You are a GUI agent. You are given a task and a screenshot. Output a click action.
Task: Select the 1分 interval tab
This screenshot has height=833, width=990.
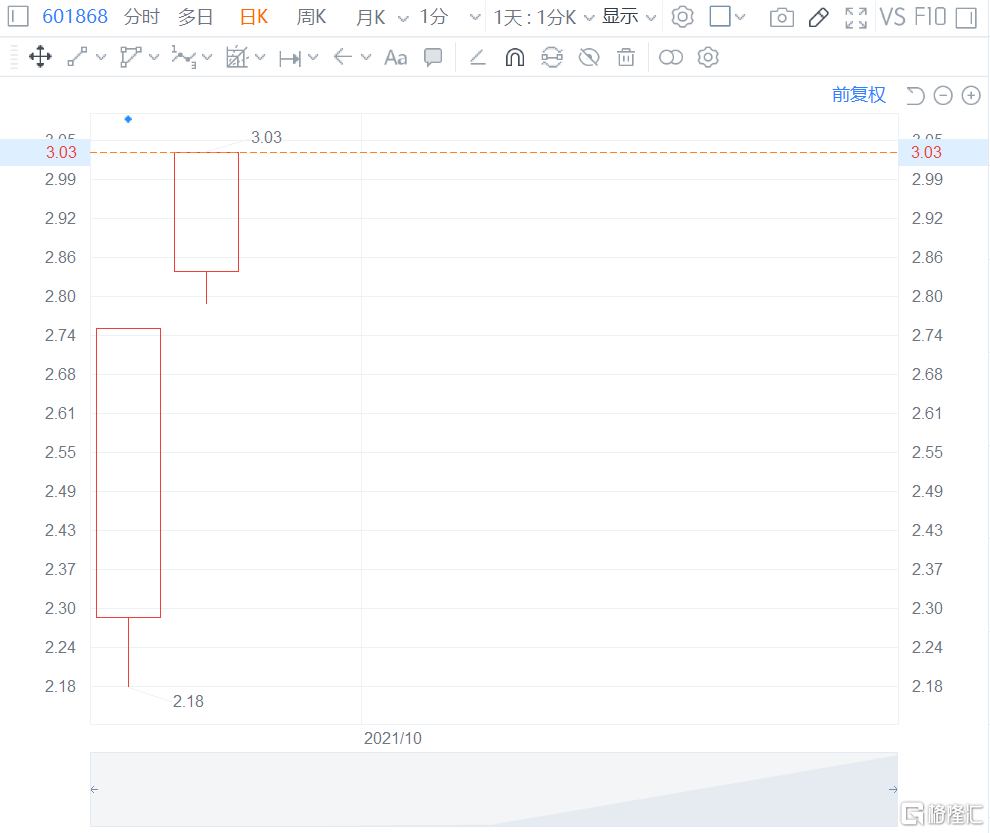pyautogui.click(x=434, y=16)
